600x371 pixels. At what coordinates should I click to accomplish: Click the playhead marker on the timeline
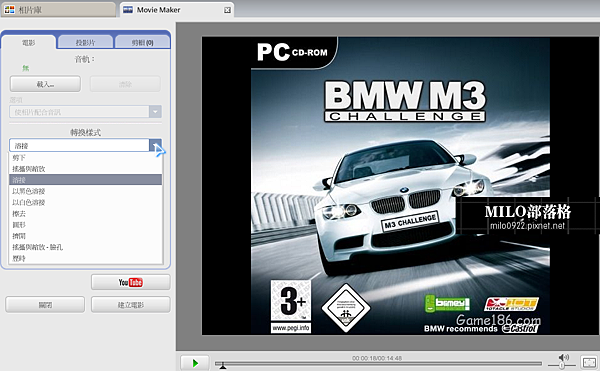tap(223, 366)
